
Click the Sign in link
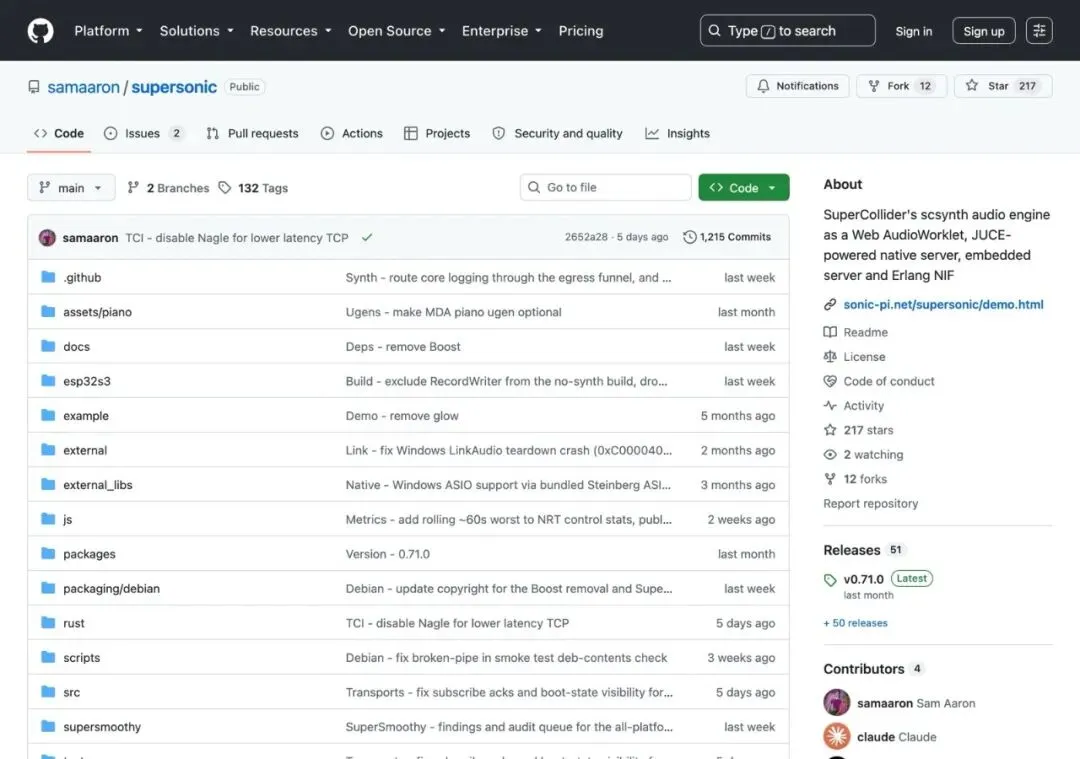click(x=913, y=31)
